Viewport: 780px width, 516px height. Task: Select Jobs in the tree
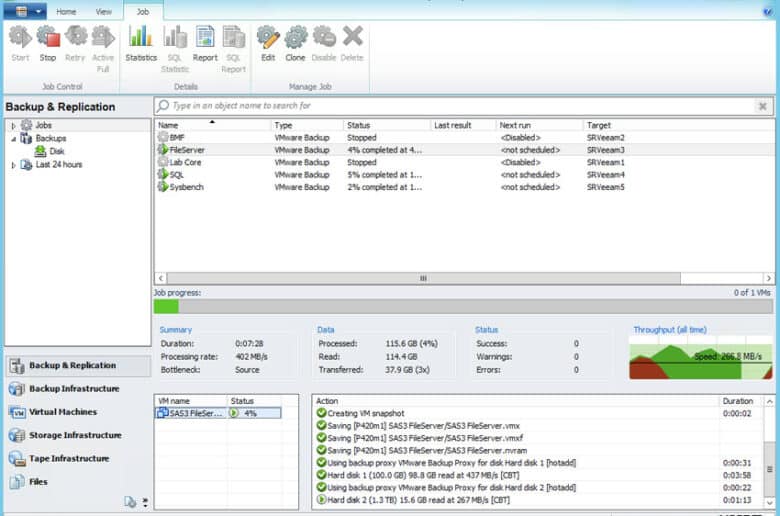43,125
